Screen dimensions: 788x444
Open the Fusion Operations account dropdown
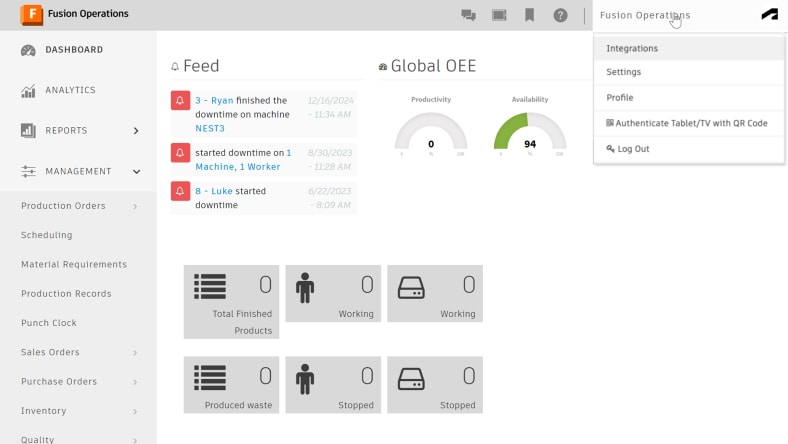pyautogui.click(x=645, y=15)
